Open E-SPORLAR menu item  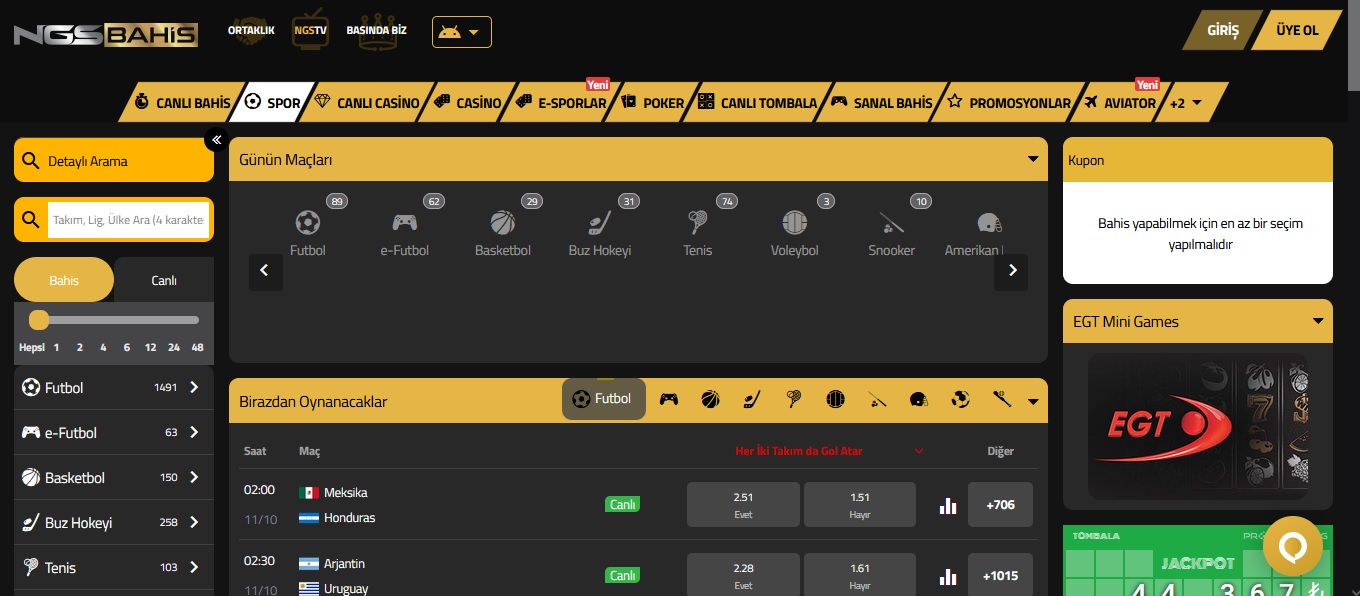click(x=562, y=102)
